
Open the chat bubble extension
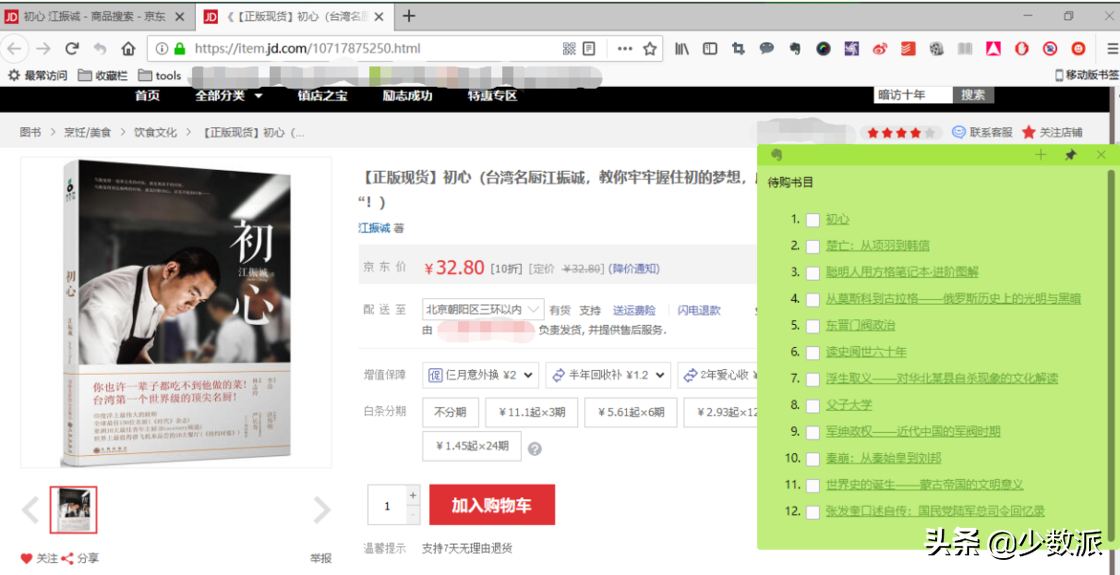point(766,49)
